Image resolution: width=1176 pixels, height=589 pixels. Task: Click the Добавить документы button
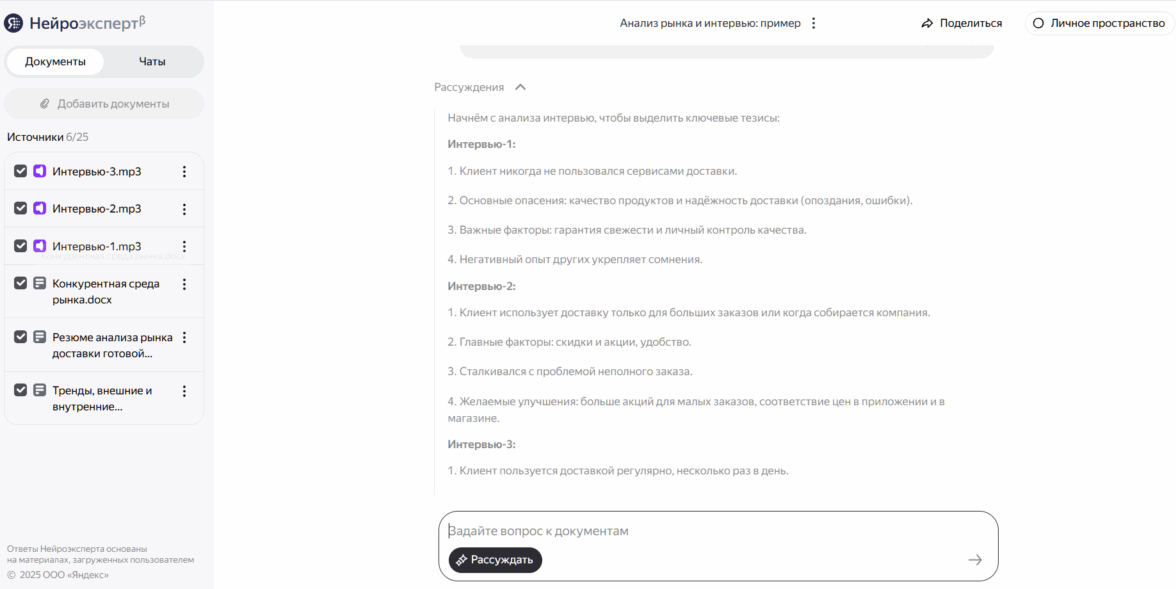coord(104,104)
